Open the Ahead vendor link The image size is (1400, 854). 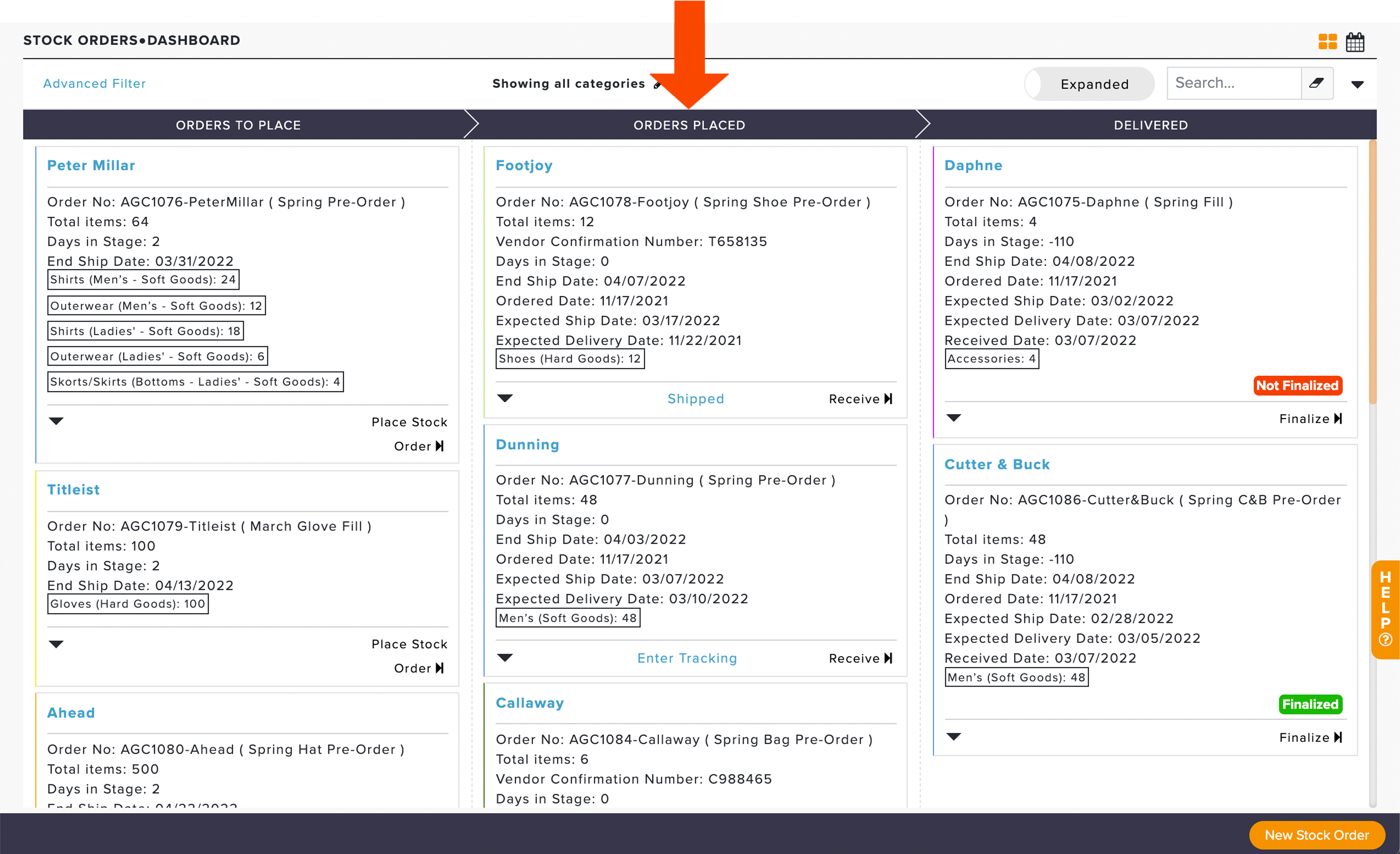pyautogui.click(x=71, y=713)
